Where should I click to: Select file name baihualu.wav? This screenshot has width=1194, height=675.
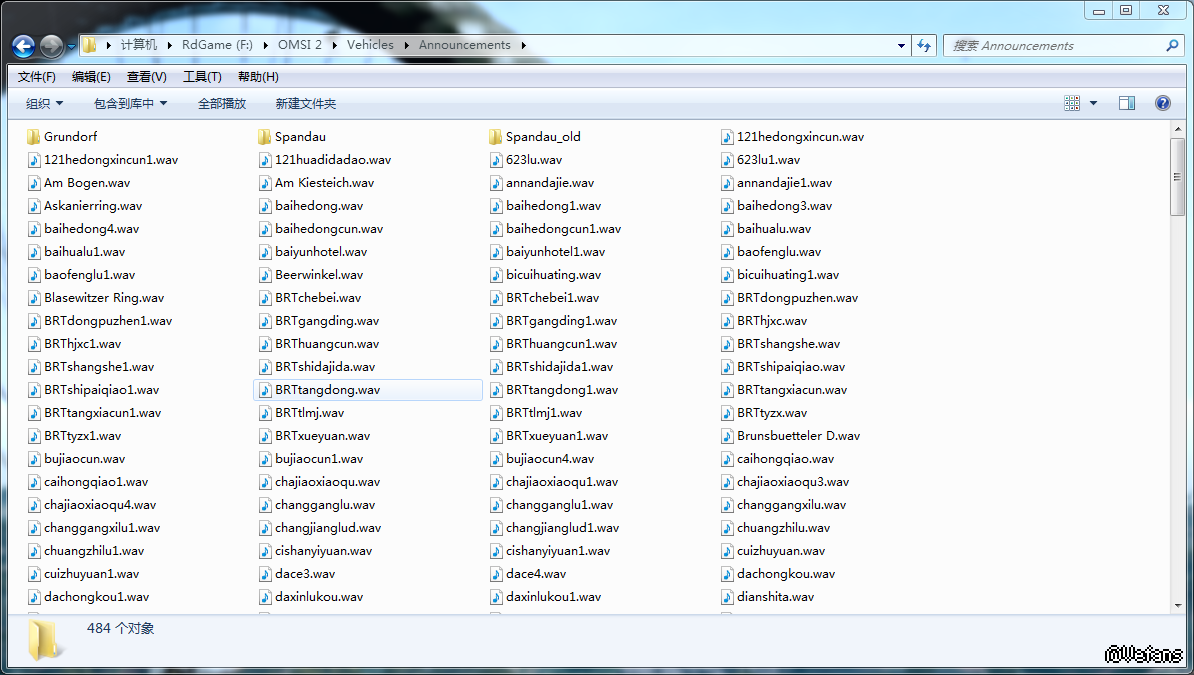pos(774,229)
